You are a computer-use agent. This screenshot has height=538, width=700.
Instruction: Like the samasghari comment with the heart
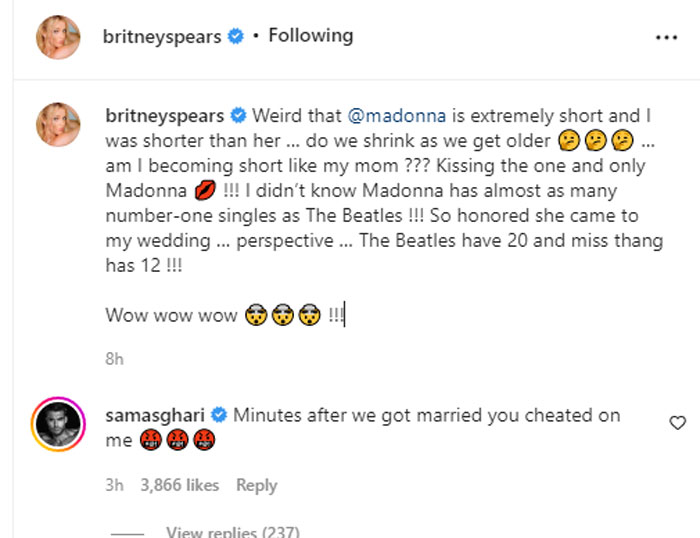tap(677, 423)
